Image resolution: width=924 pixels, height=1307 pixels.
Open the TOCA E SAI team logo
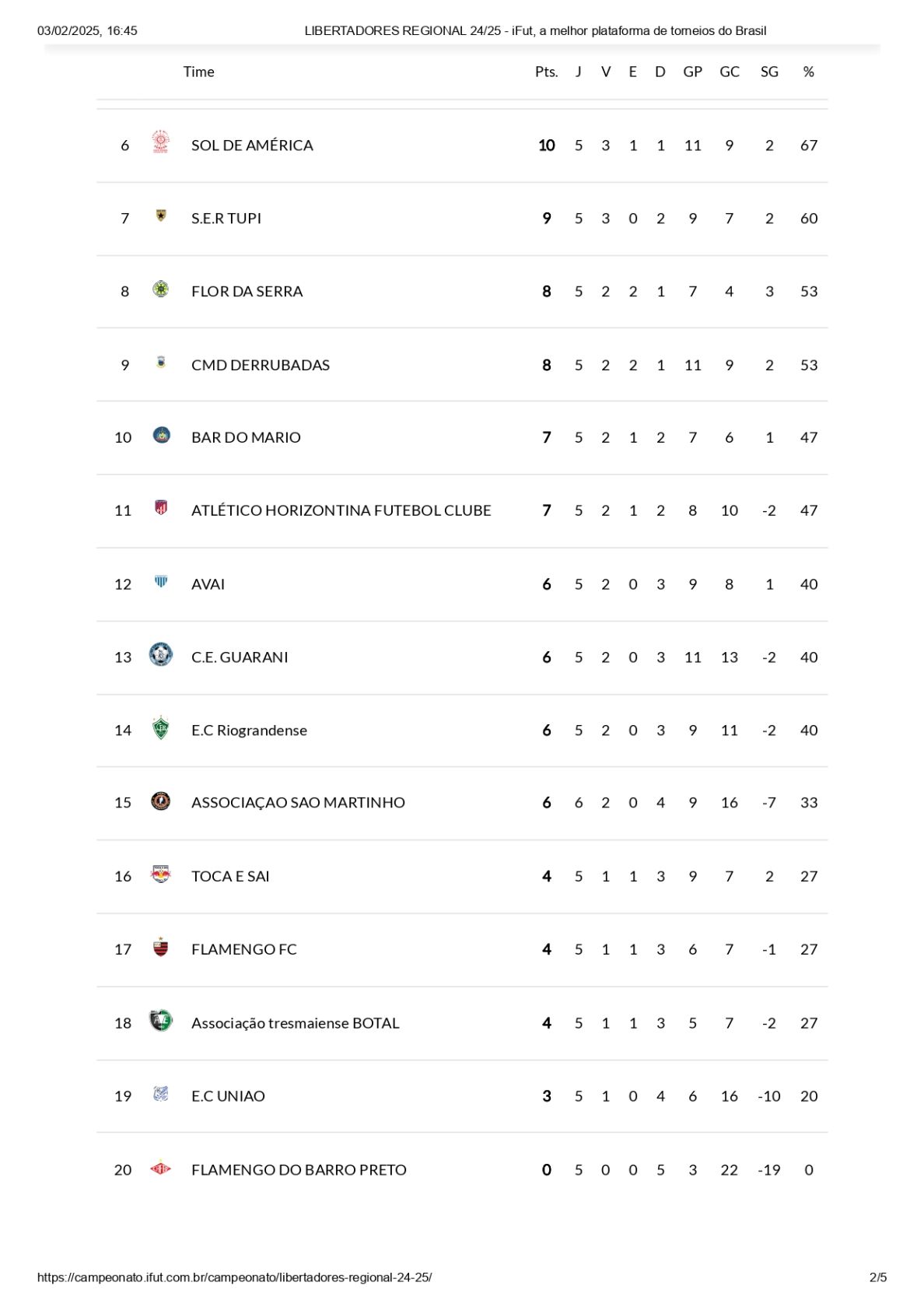[161, 874]
